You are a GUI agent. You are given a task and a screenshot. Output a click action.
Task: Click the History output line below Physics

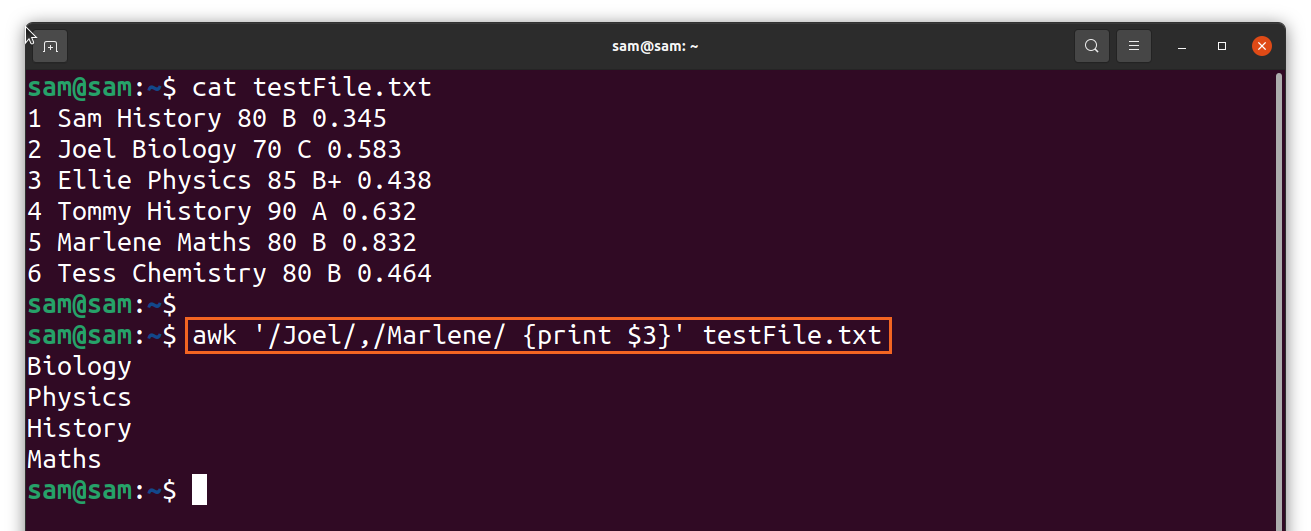(79, 428)
